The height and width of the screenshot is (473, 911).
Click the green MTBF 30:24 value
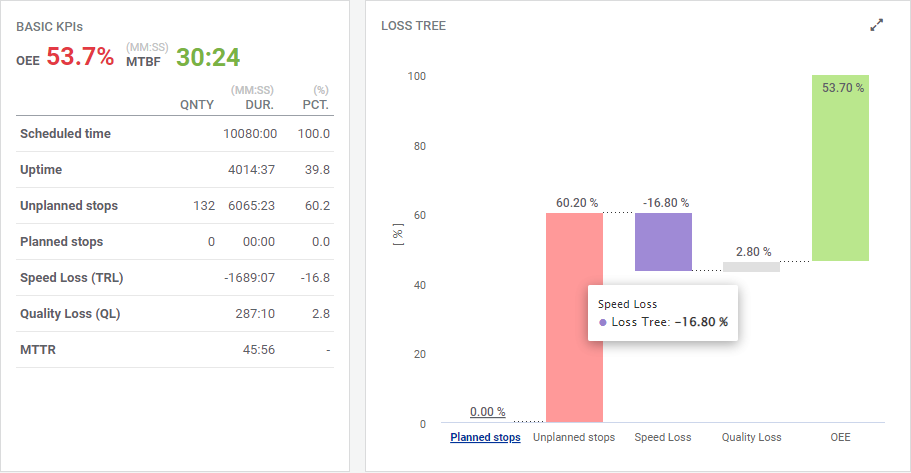(x=208, y=57)
